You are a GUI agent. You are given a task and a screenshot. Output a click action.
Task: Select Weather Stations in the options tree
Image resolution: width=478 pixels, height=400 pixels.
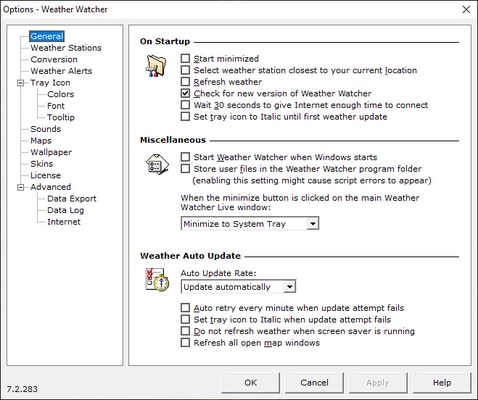66,48
